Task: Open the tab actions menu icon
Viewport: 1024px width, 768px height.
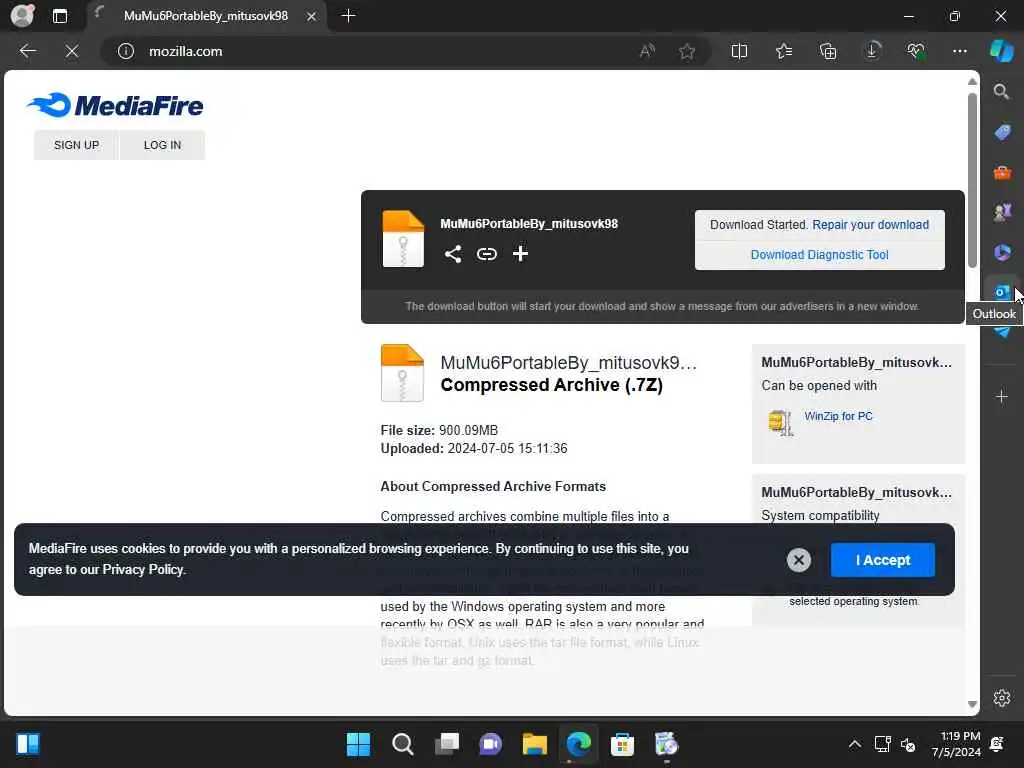Action: coord(59,16)
